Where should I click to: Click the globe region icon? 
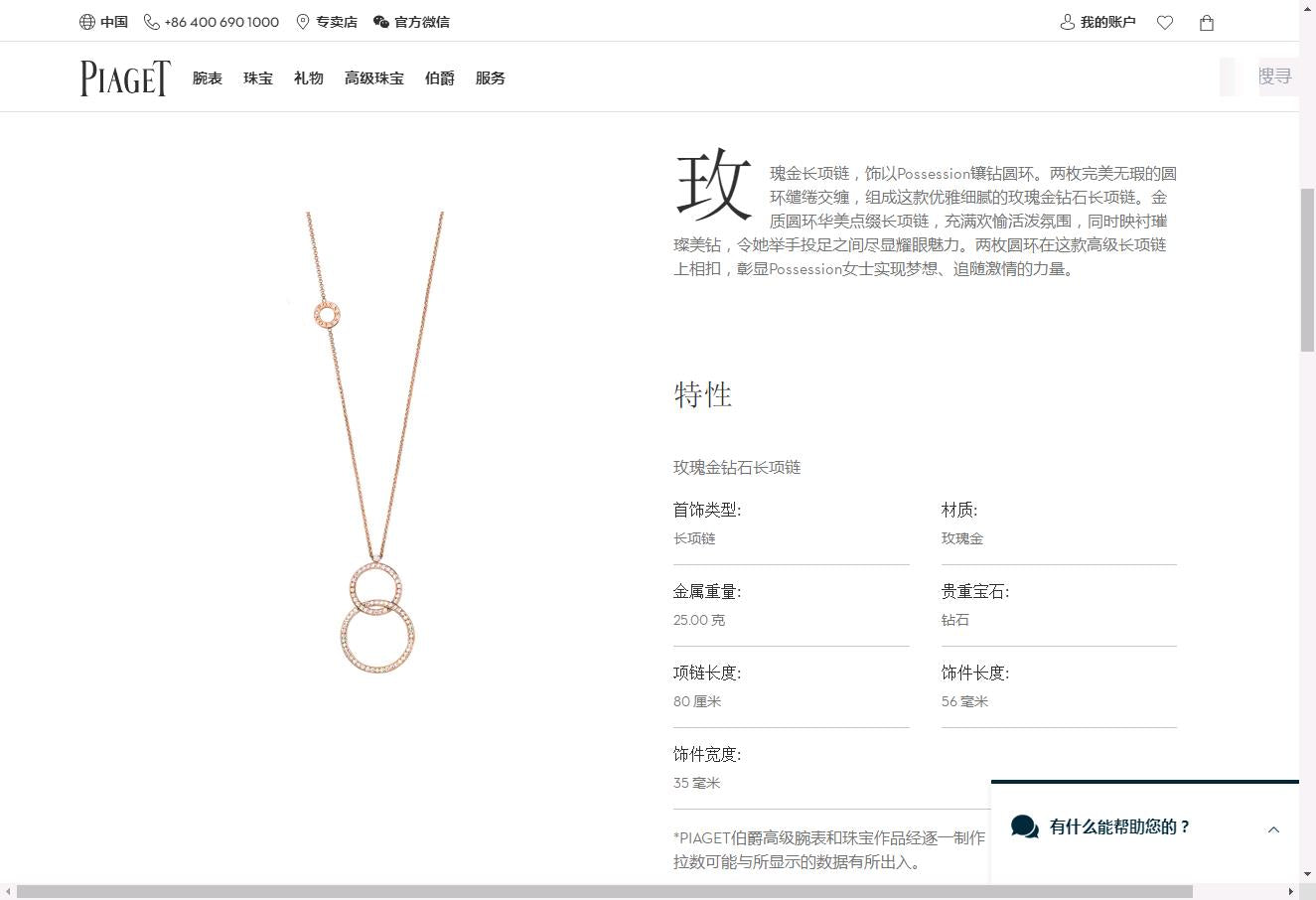[x=87, y=22]
